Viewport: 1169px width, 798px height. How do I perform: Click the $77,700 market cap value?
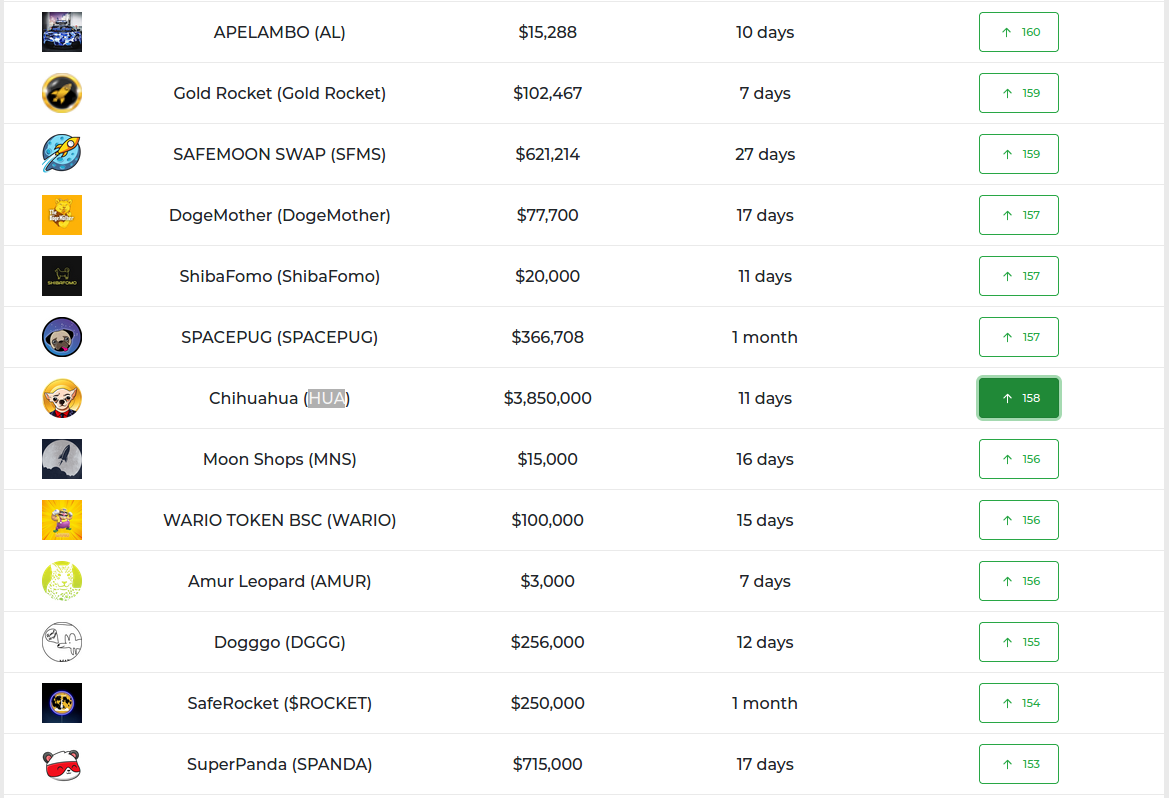click(547, 215)
